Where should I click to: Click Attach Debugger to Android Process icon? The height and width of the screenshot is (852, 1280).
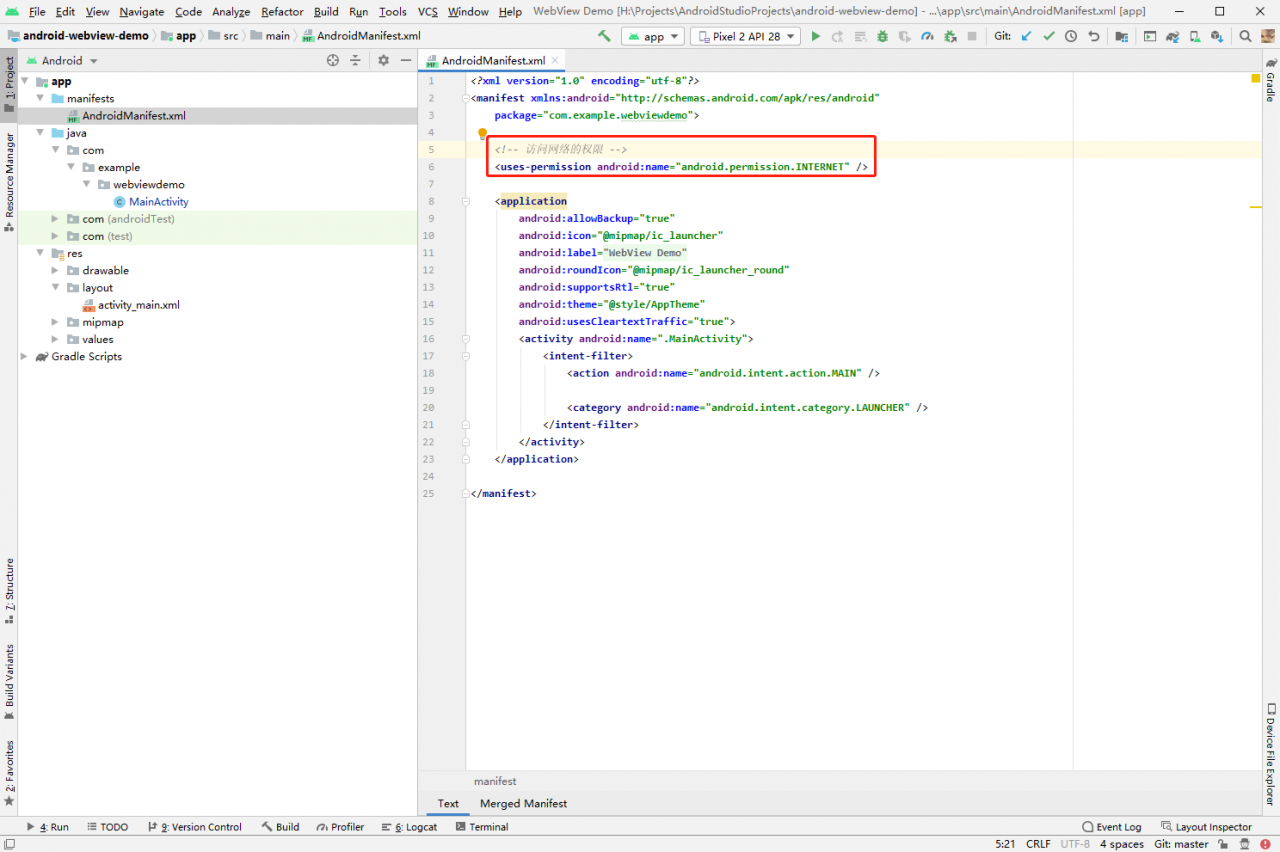(950, 36)
